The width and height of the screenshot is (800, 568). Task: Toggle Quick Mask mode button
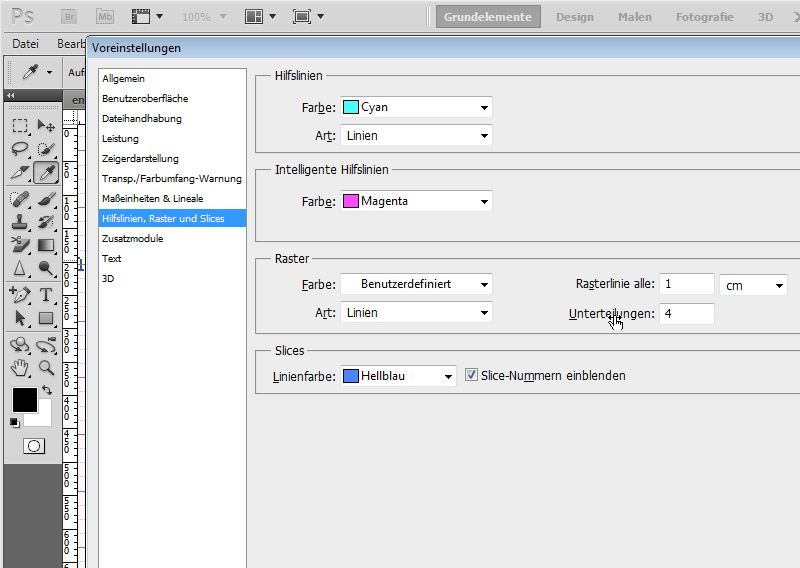33,446
